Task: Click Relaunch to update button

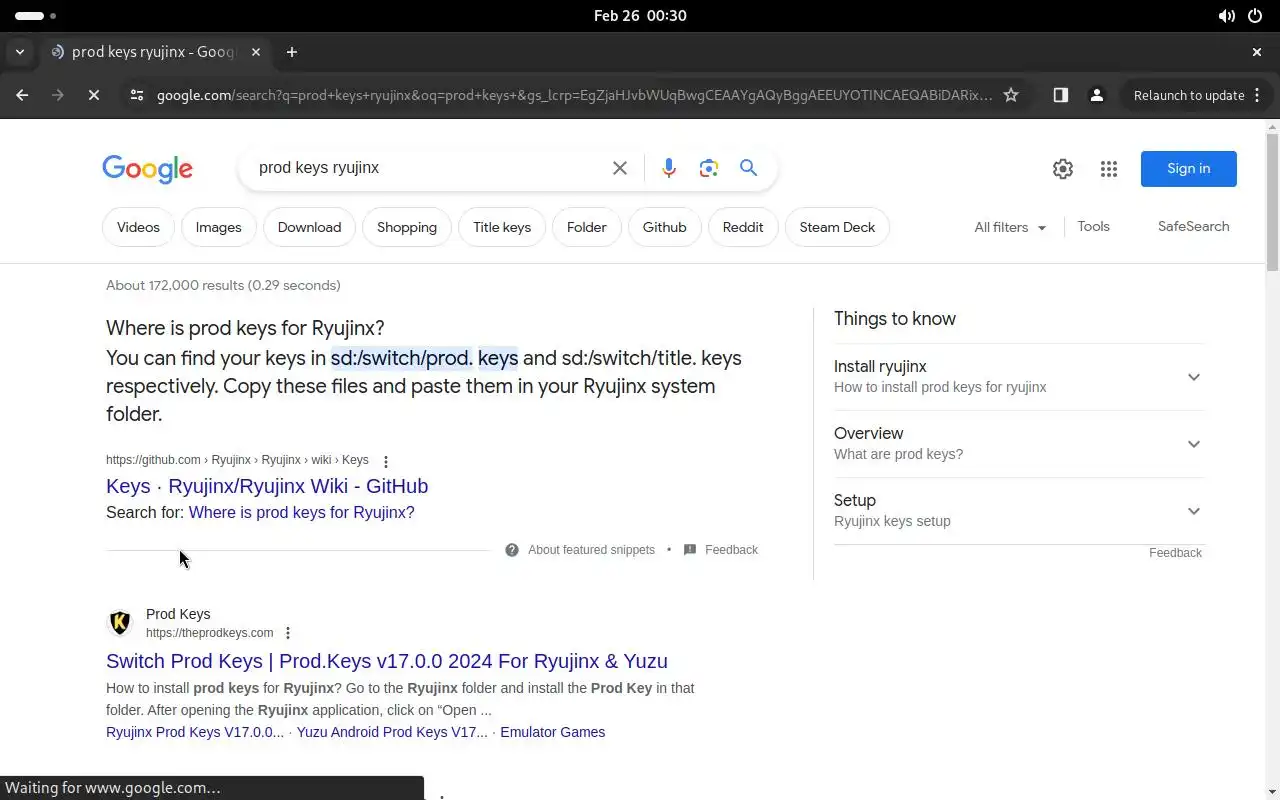Action: (x=1188, y=95)
